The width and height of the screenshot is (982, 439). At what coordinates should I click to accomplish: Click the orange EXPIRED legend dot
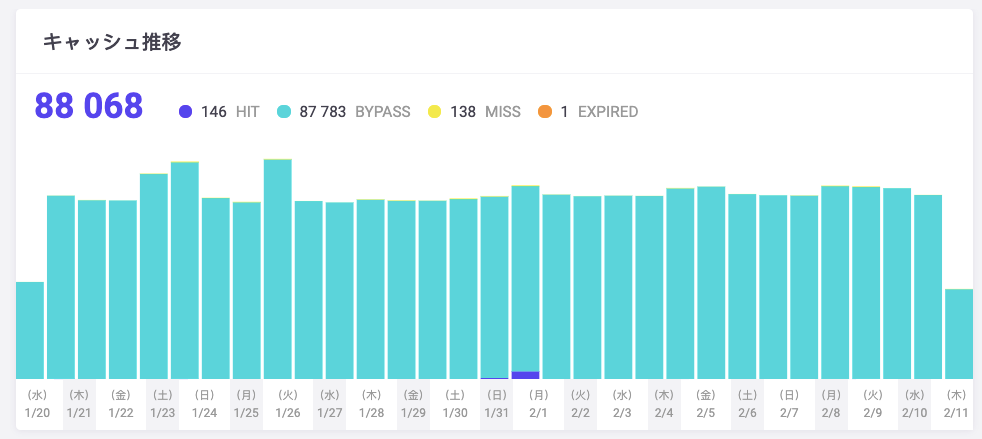[545, 112]
